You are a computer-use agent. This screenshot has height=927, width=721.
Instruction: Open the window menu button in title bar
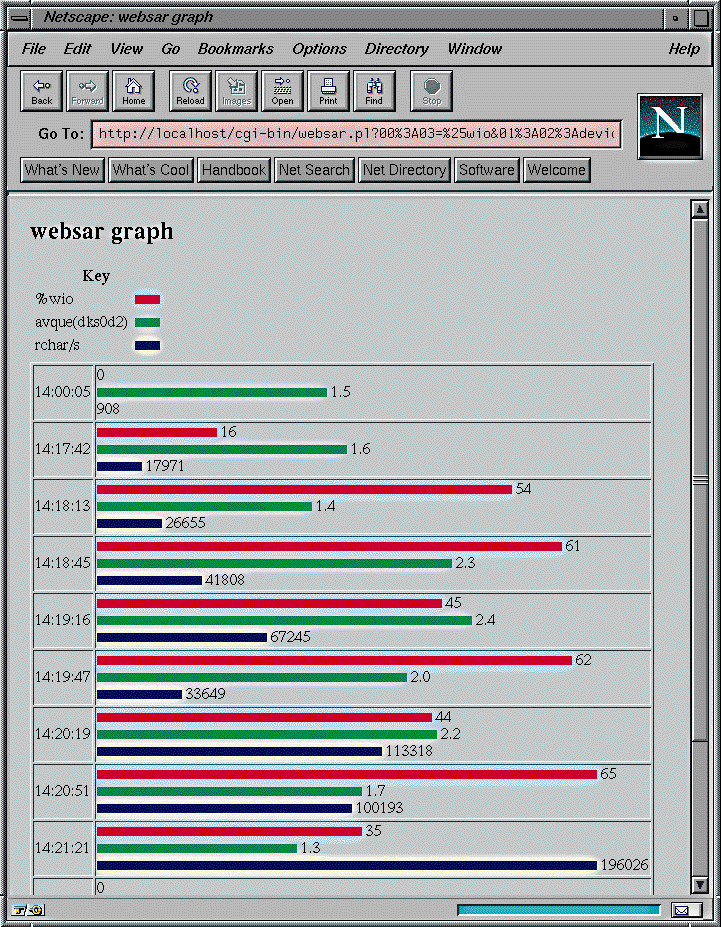point(19,17)
